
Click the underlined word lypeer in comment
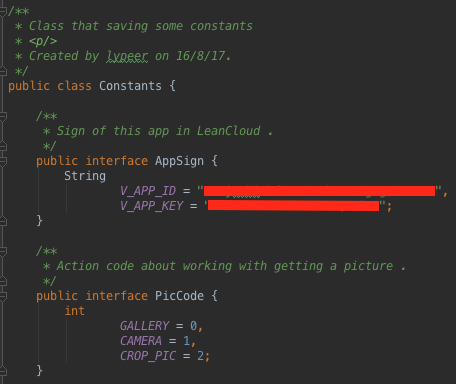[127, 56]
